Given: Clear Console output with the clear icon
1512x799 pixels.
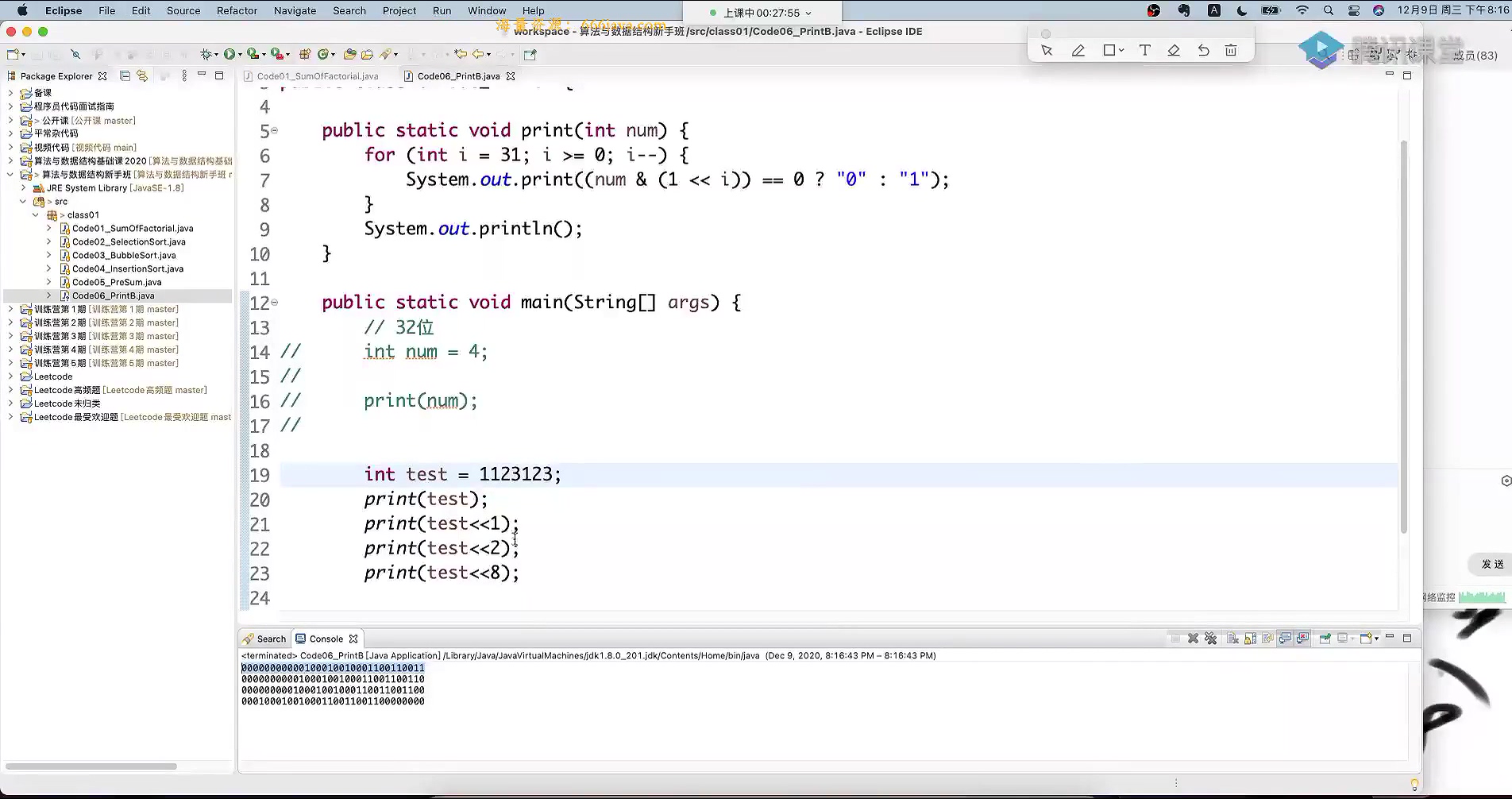Looking at the screenshot, I should coord(1232,639).
